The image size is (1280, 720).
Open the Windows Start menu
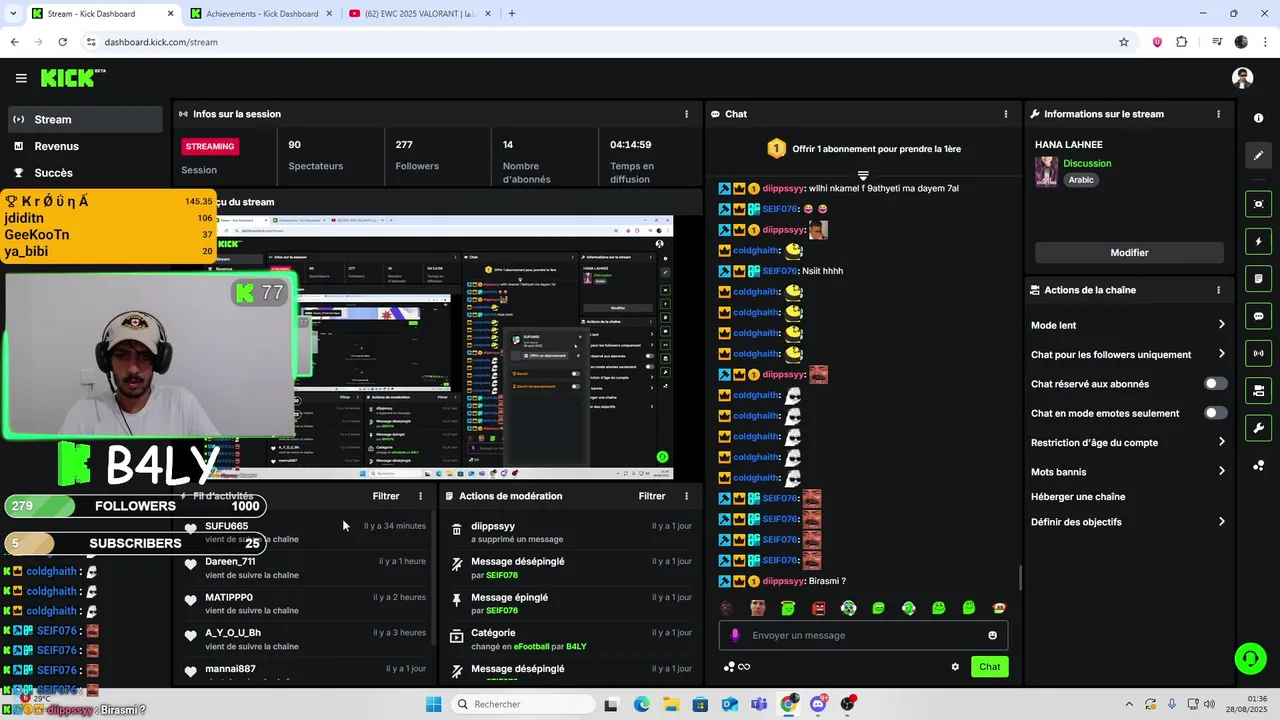pos(433,704)
